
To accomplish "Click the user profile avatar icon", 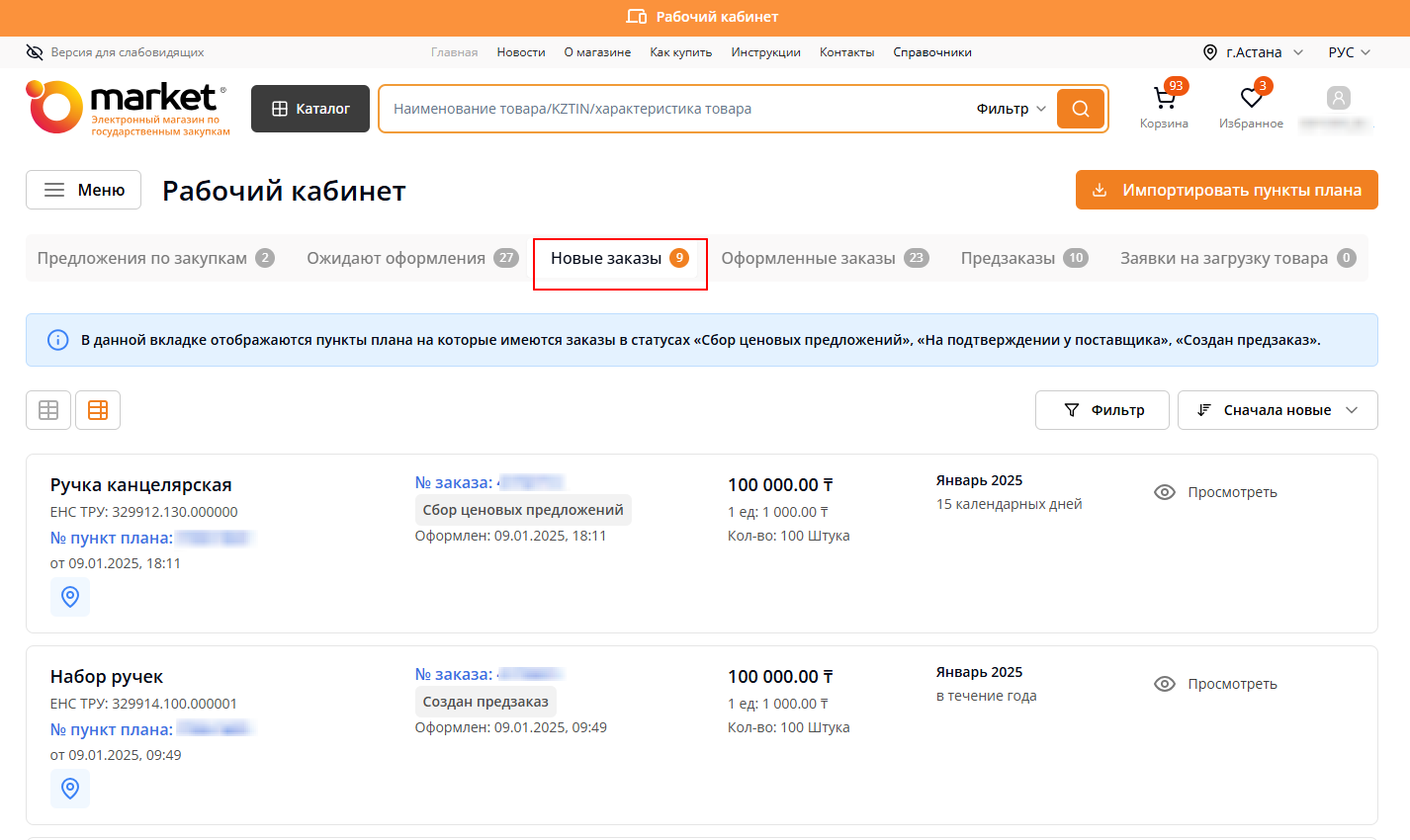I will (1338, 99).
